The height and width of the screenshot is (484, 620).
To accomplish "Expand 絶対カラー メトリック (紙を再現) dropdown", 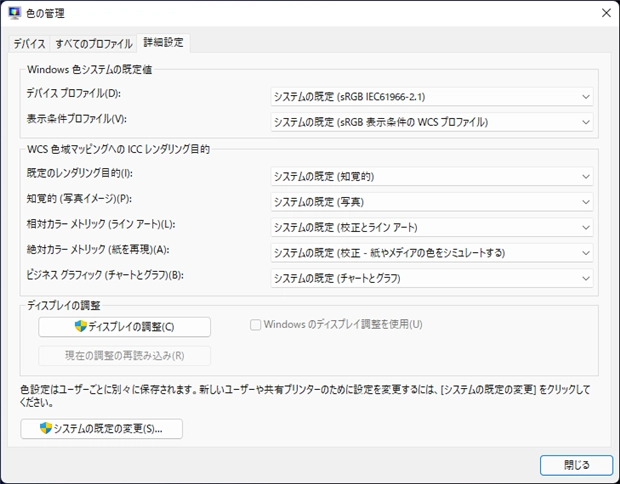I will coord(432,253).
